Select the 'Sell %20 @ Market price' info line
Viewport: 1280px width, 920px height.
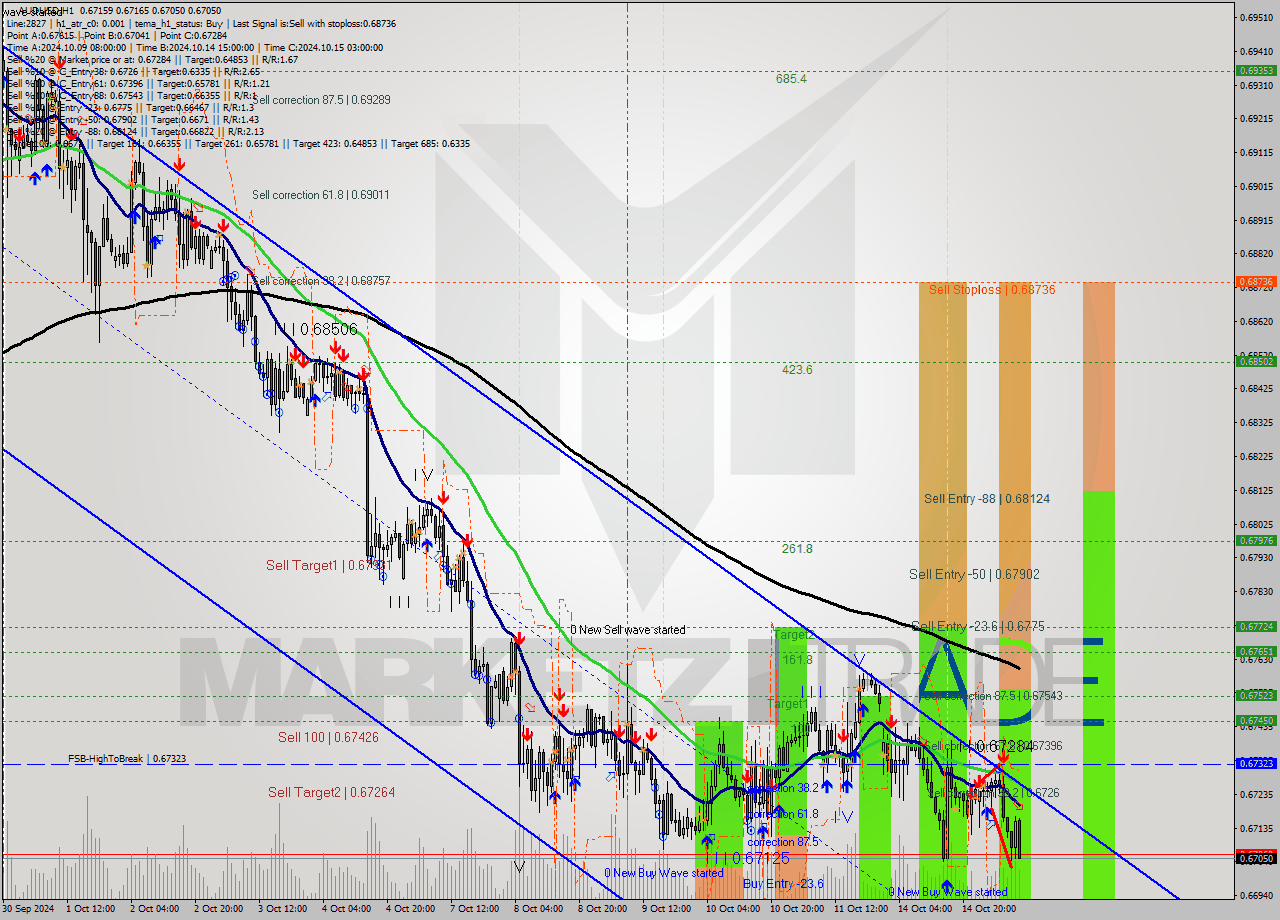(152, 59)
